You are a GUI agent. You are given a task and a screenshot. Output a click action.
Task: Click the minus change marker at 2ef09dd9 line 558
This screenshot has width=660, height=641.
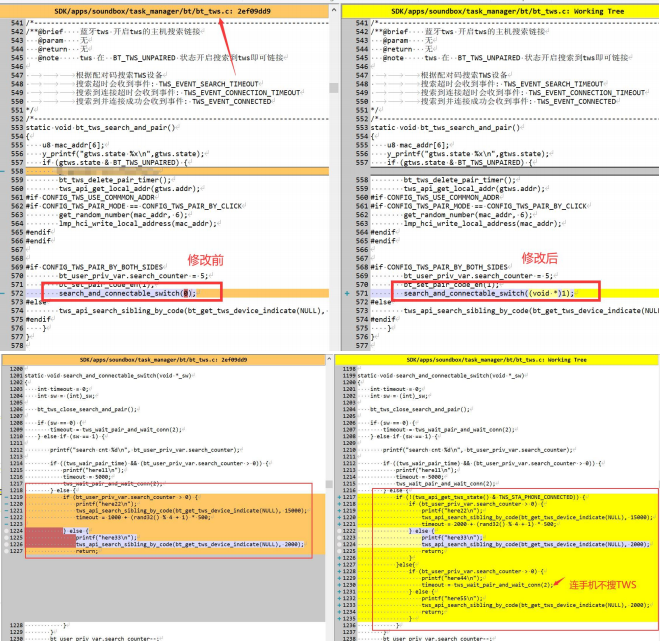[x=3, y=171]
